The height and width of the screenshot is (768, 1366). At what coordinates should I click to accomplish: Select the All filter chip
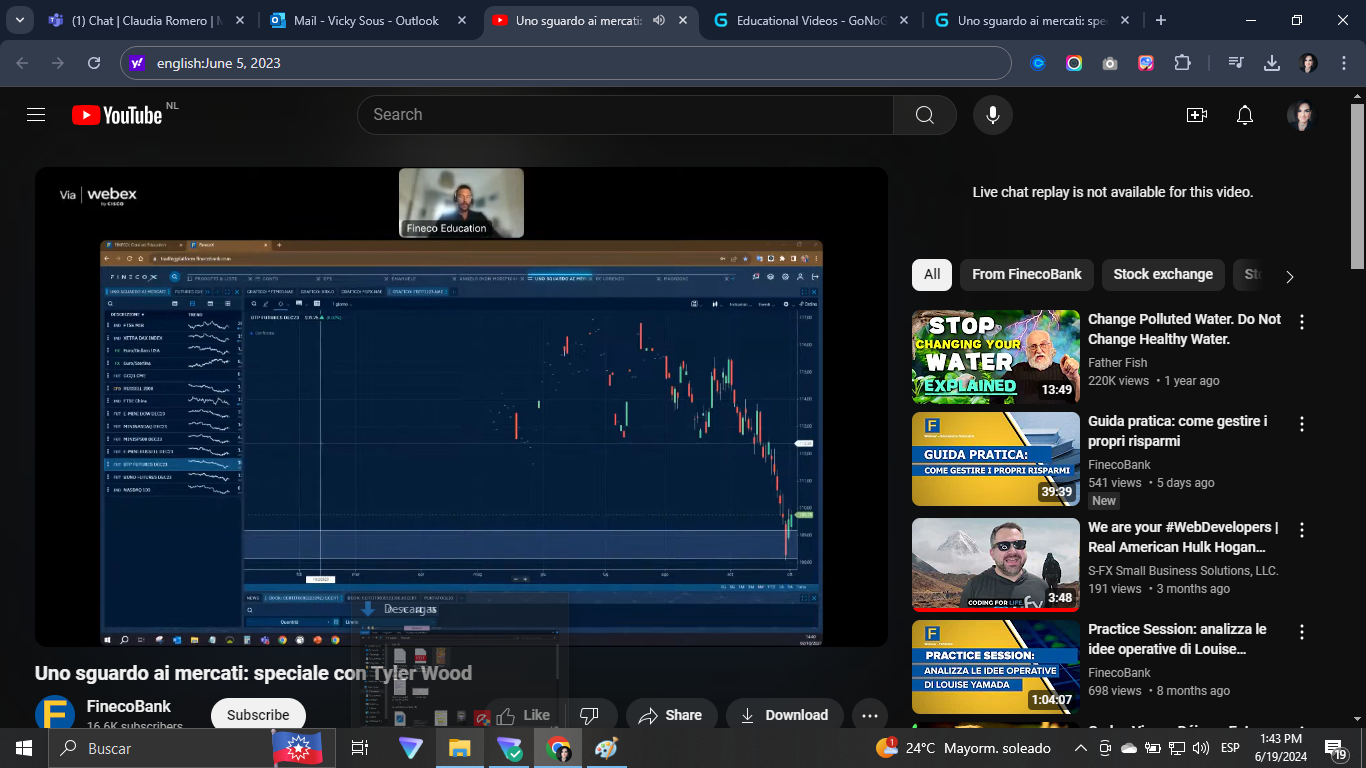[x=932, y=274]
